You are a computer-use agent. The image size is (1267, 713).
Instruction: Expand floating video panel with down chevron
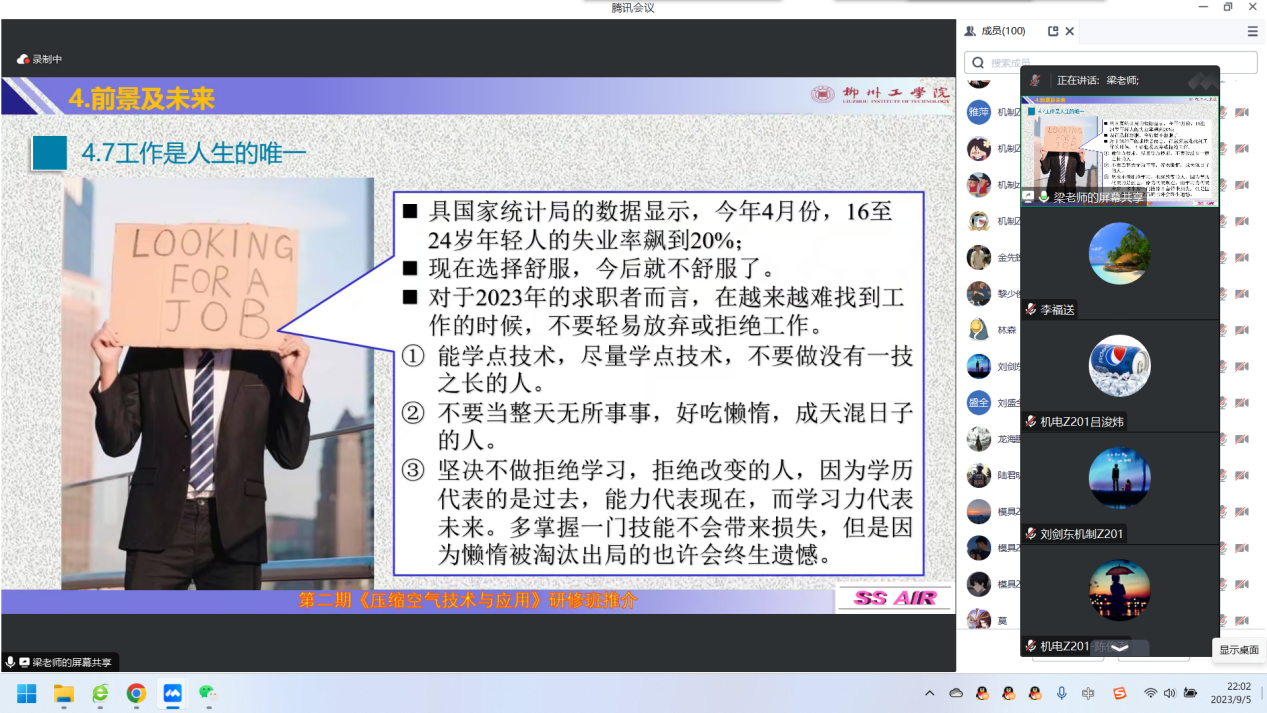[x=1120, y=648]
